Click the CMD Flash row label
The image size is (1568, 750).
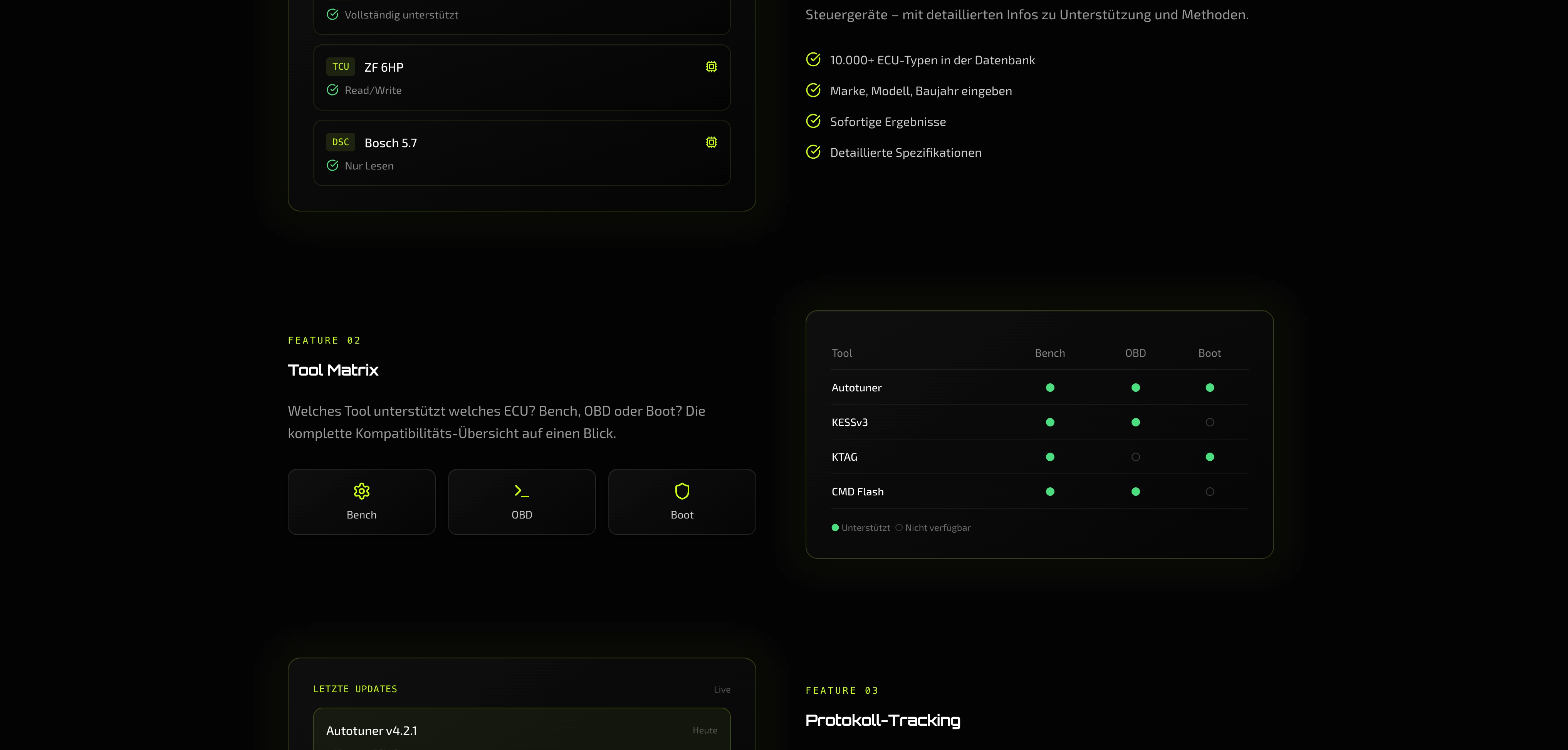point(858,492)
